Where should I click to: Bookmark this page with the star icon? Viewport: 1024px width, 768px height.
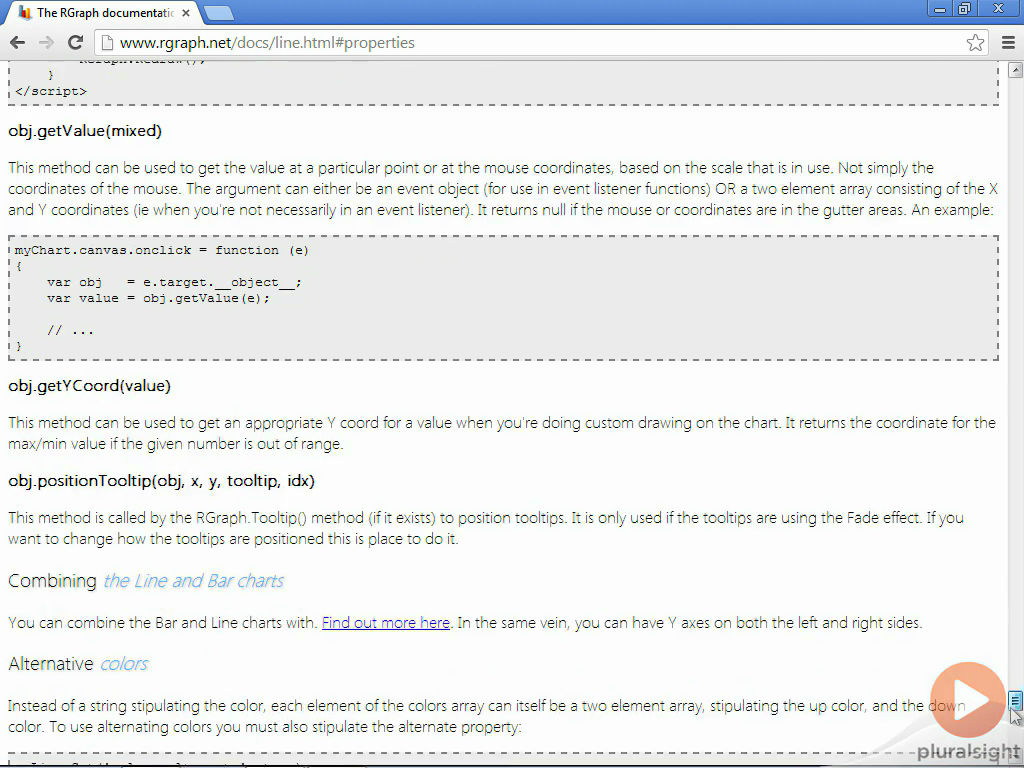pos(975,42)
